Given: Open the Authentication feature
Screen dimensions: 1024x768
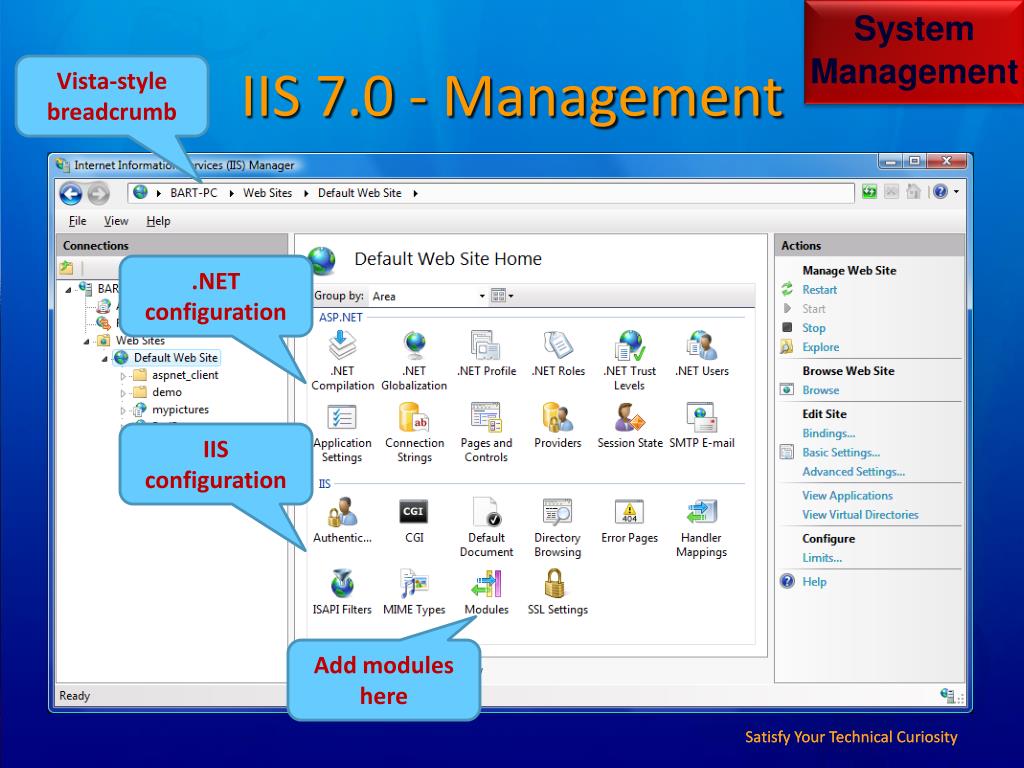Looking at the screenshot, I should click(342, 520).
